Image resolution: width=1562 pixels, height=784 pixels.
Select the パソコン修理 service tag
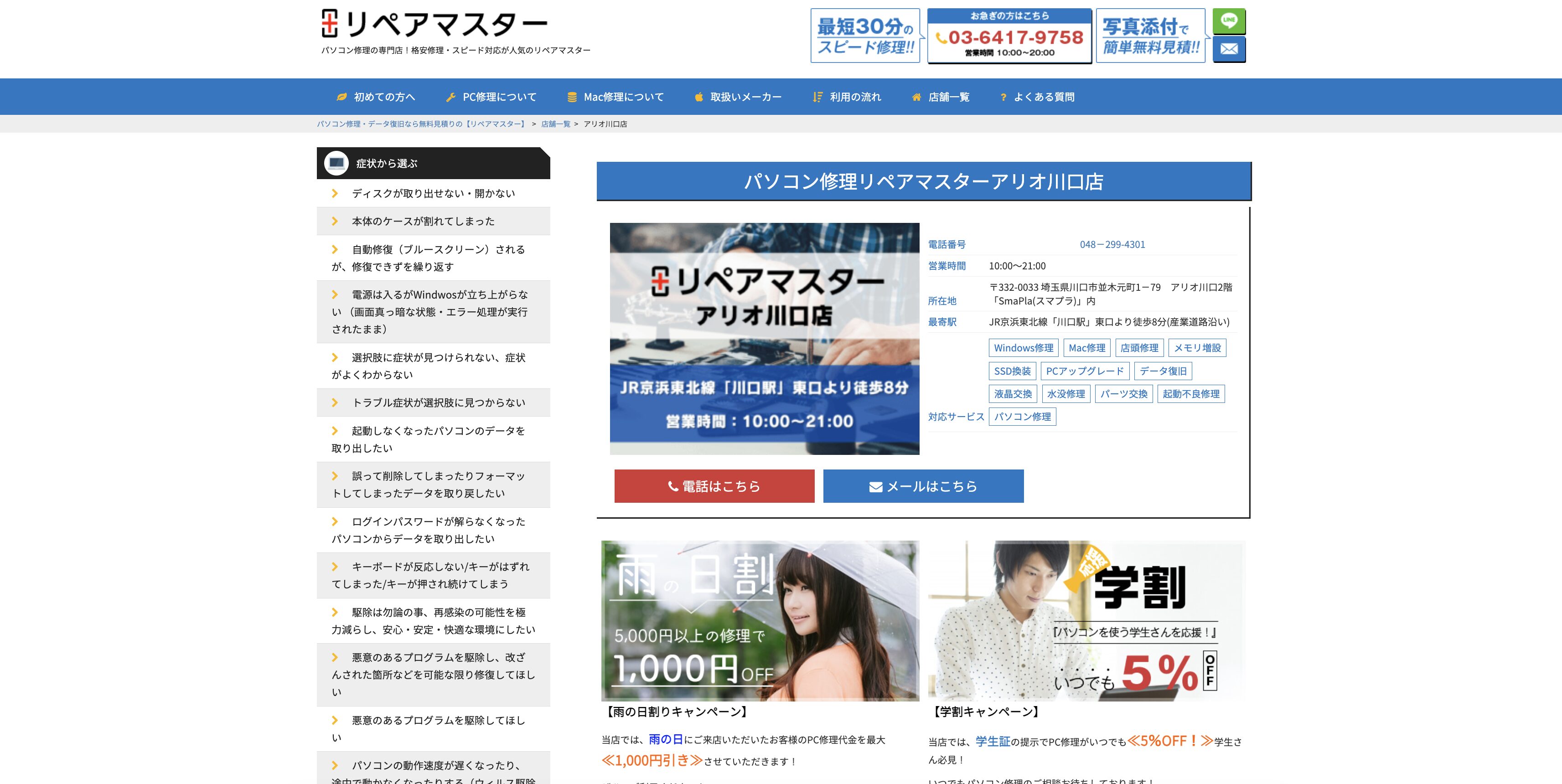[1022, 417]
